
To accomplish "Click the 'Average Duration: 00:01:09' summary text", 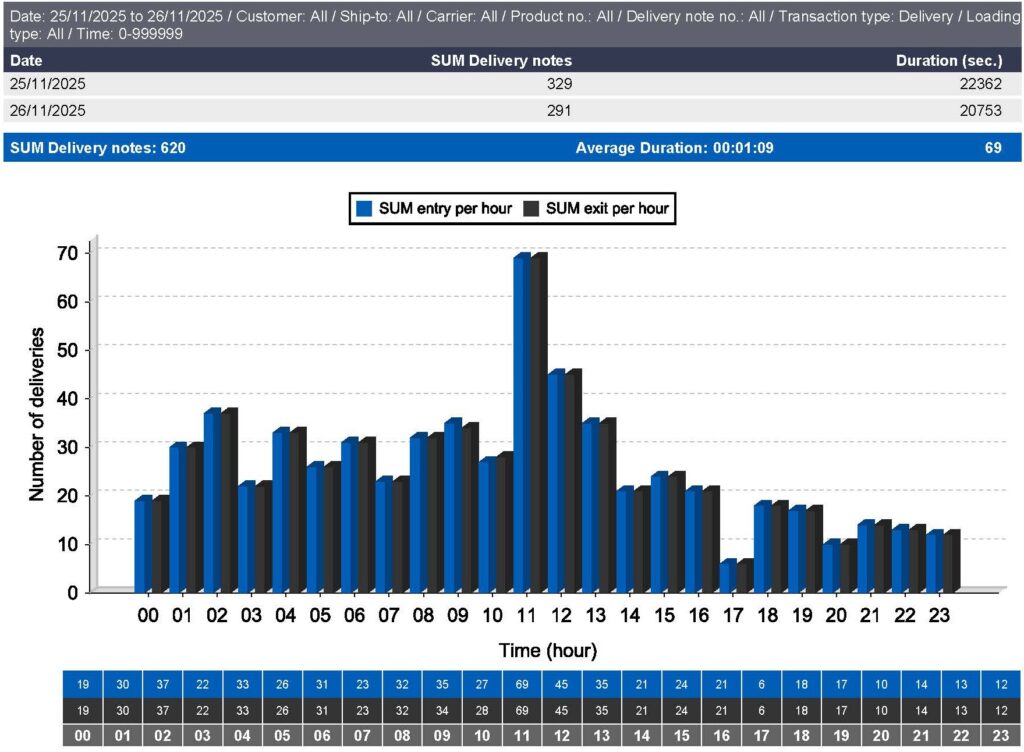I will click(x=675, y=148).
